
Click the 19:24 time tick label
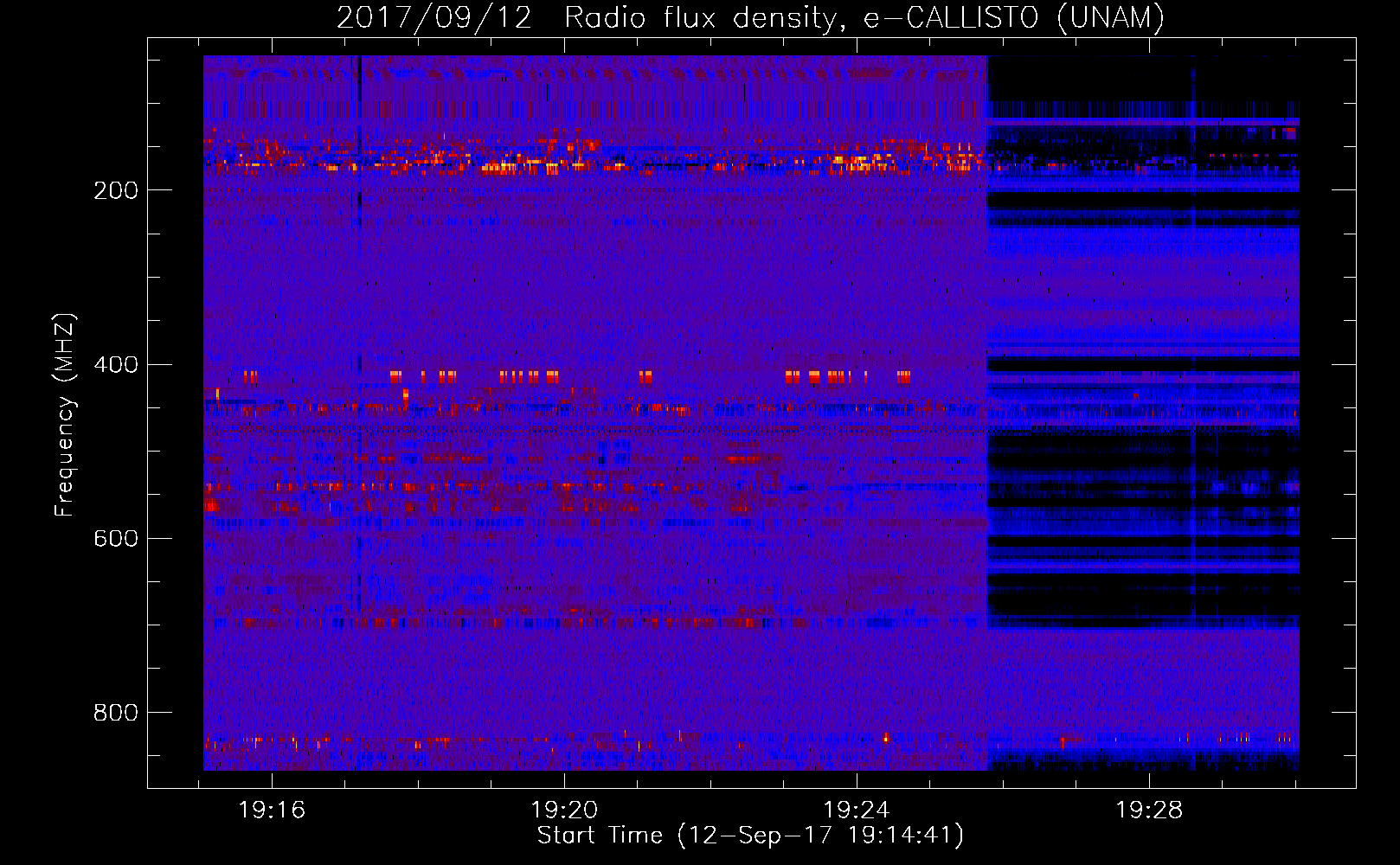[857, 811]
